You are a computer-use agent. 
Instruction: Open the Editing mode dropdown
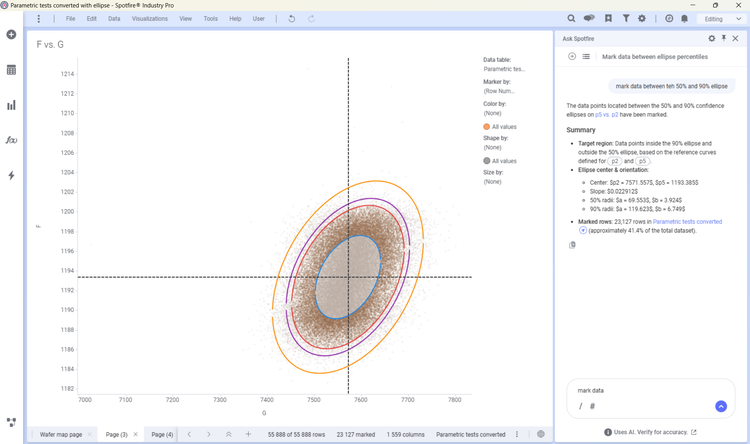tap(722, 19)
